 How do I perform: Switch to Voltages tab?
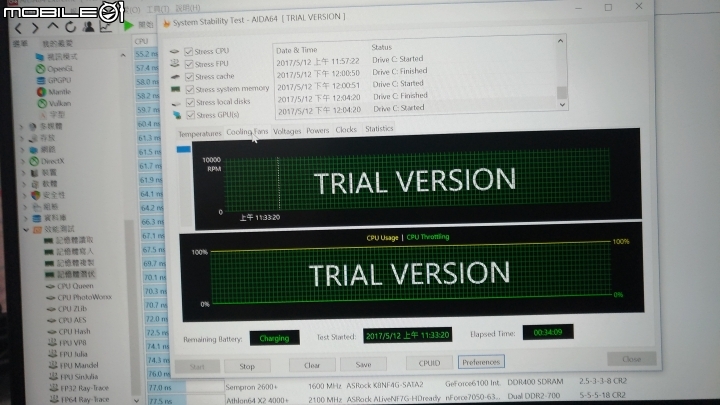(x=287, y=131)
